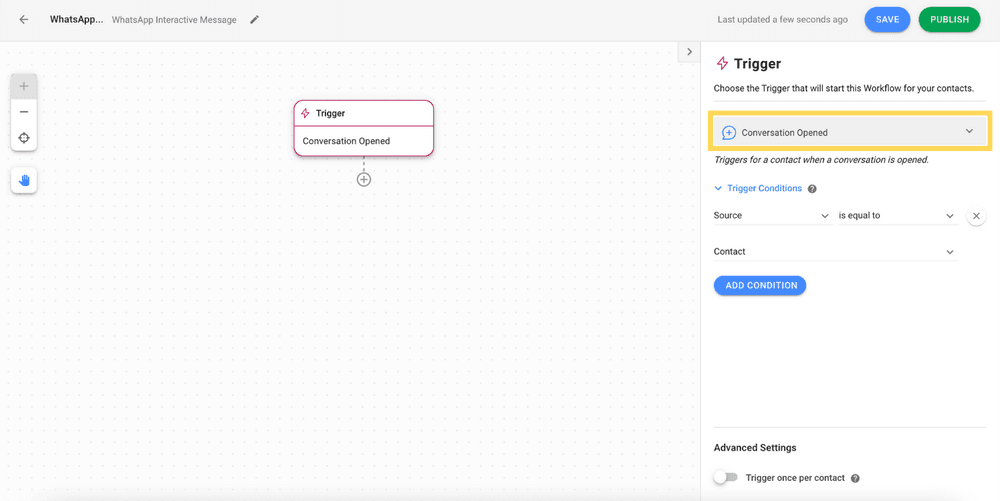
Task: Go back using the arrow icon
Action: click(x=24, y=20)
